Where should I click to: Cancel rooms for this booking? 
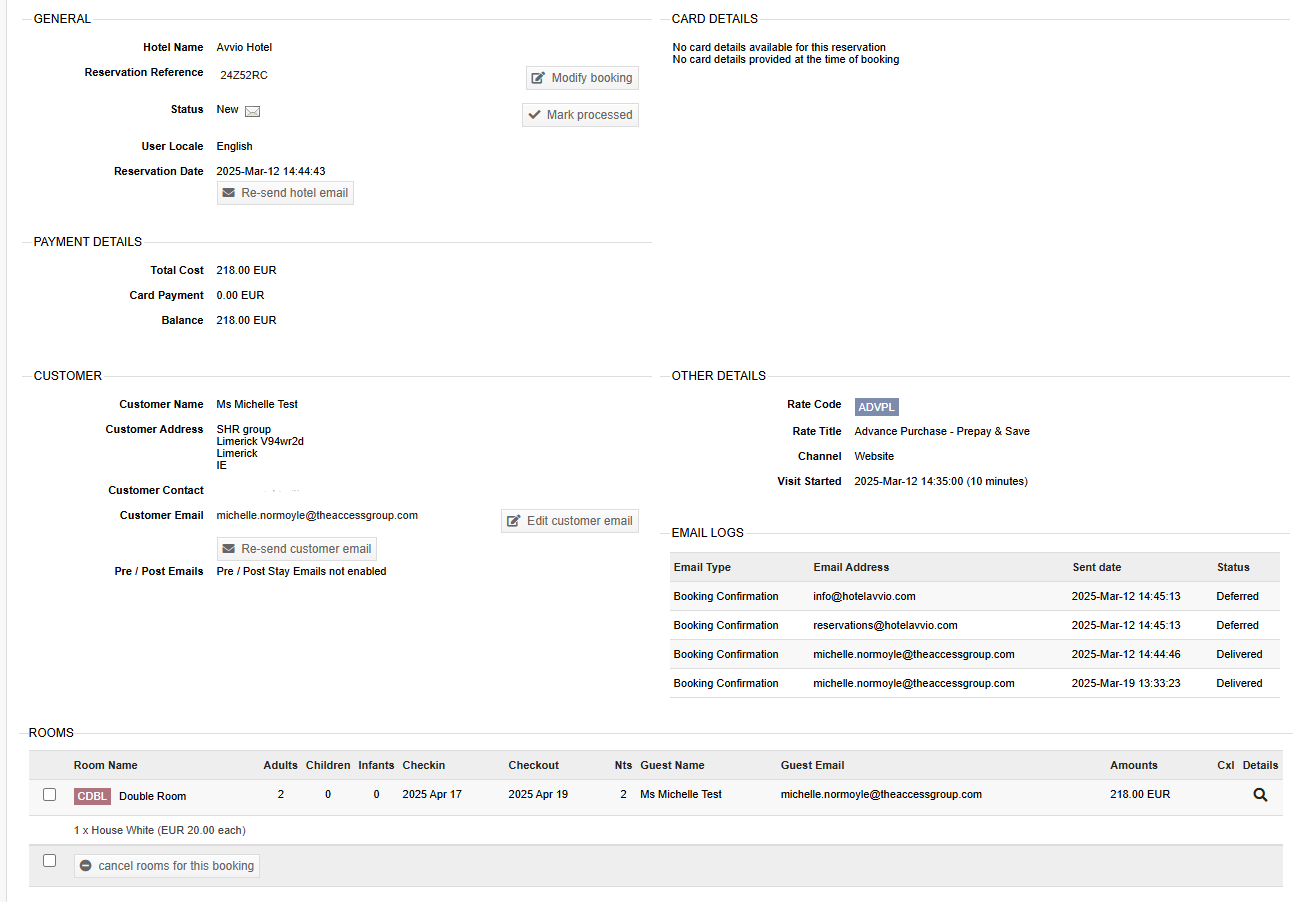[167, 866]
